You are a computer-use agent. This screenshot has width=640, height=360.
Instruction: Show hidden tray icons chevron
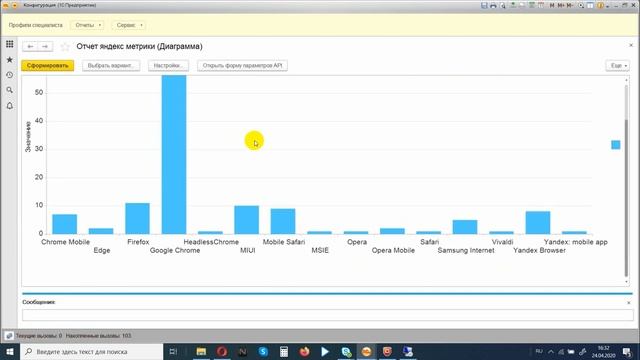click(x=551, y=351)
